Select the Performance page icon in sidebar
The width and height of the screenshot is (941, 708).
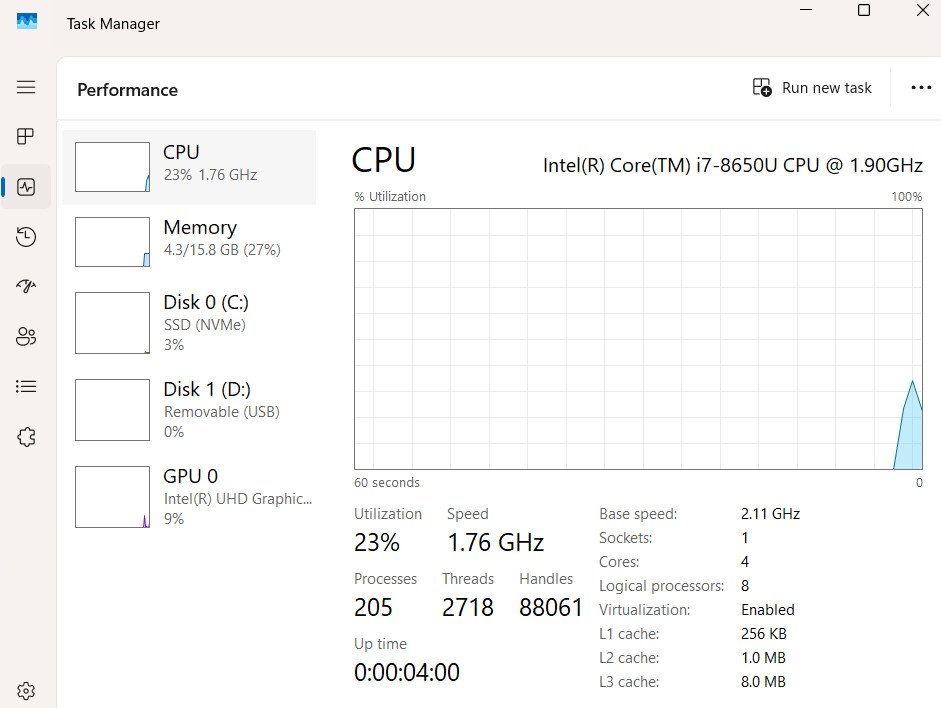26,187
